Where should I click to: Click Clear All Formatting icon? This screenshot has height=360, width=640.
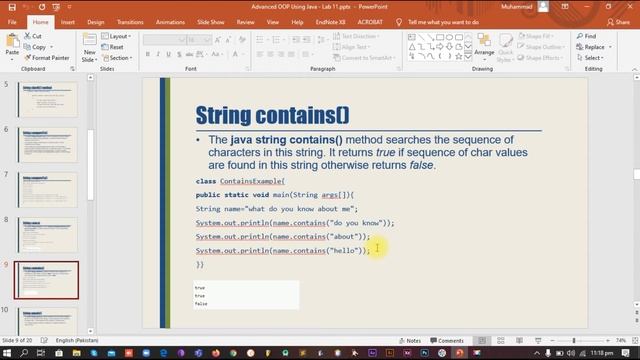click(x=242, y=40)
